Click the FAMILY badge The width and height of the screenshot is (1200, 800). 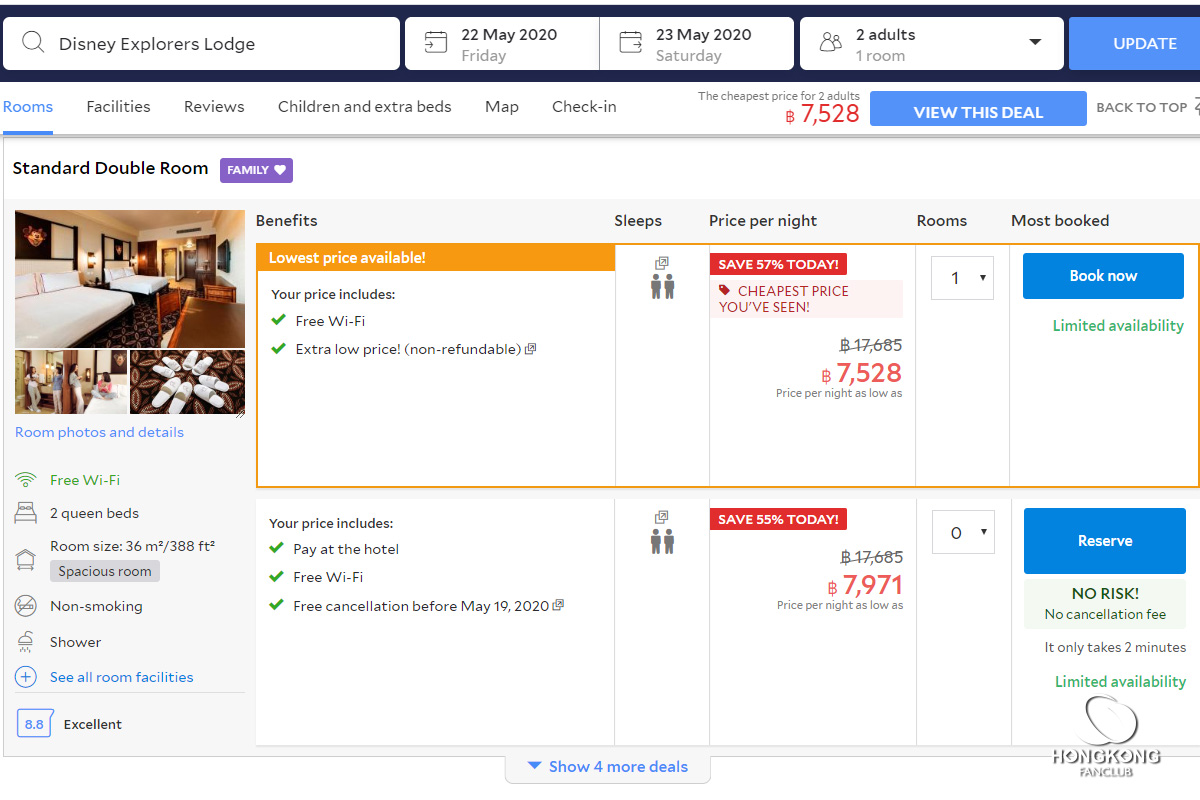click(x=256, y=170)
